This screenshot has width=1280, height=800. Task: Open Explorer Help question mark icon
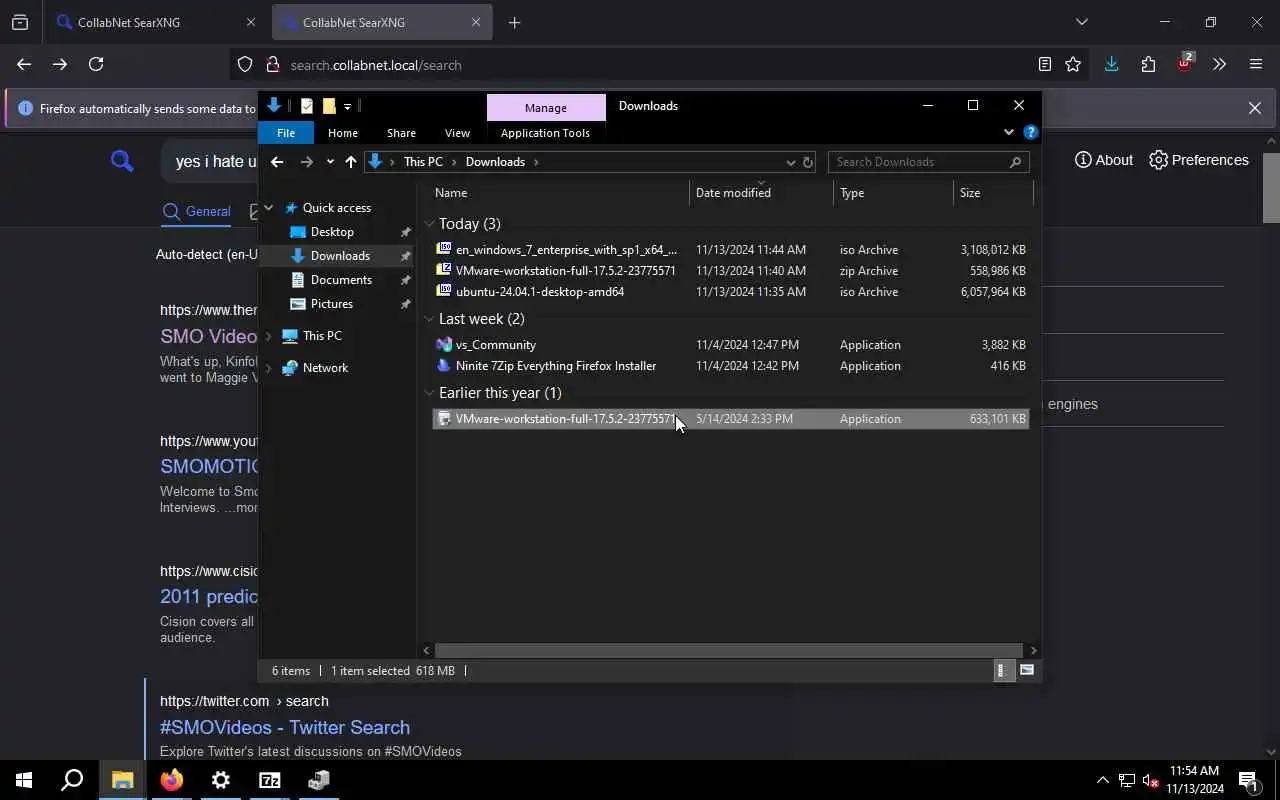pyautogui.click(x=1030, y=132)
